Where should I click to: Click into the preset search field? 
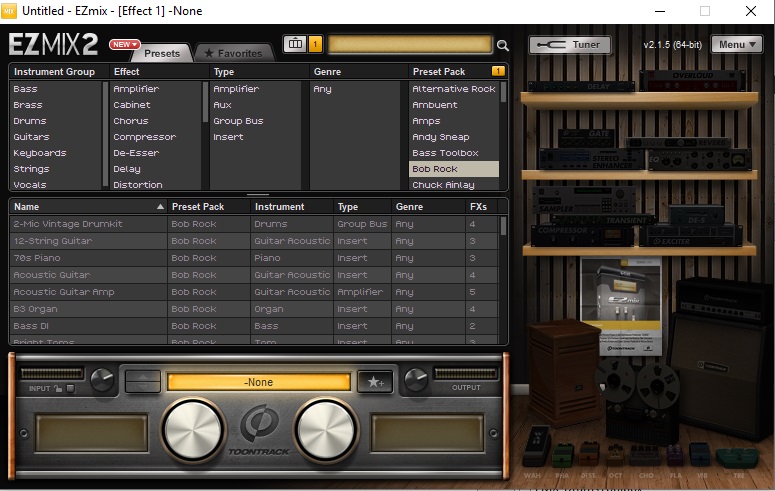pos(410,45)
